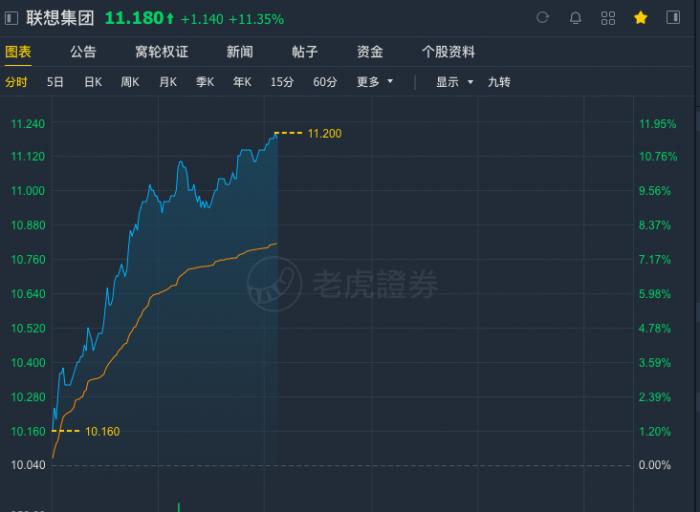Viewport: 700px width, 512px height.
Task: Expand the 更多 timeframe dropdown
Action: click(375, 82)
